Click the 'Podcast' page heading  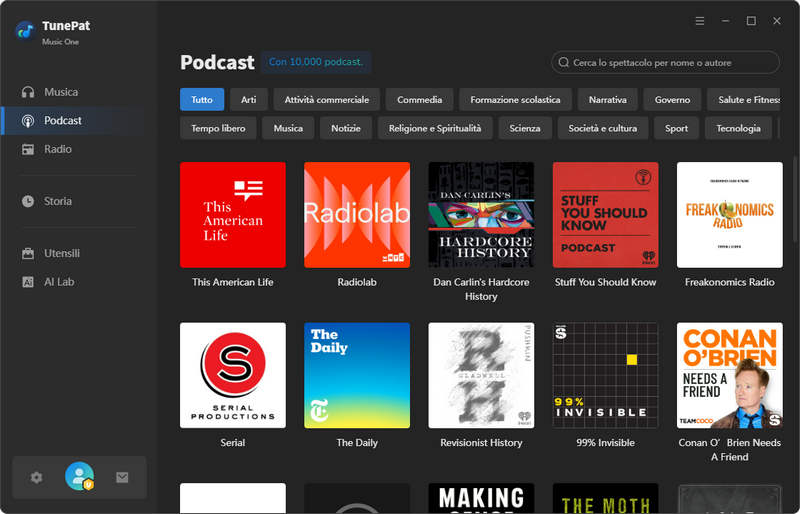pos(217,62)
